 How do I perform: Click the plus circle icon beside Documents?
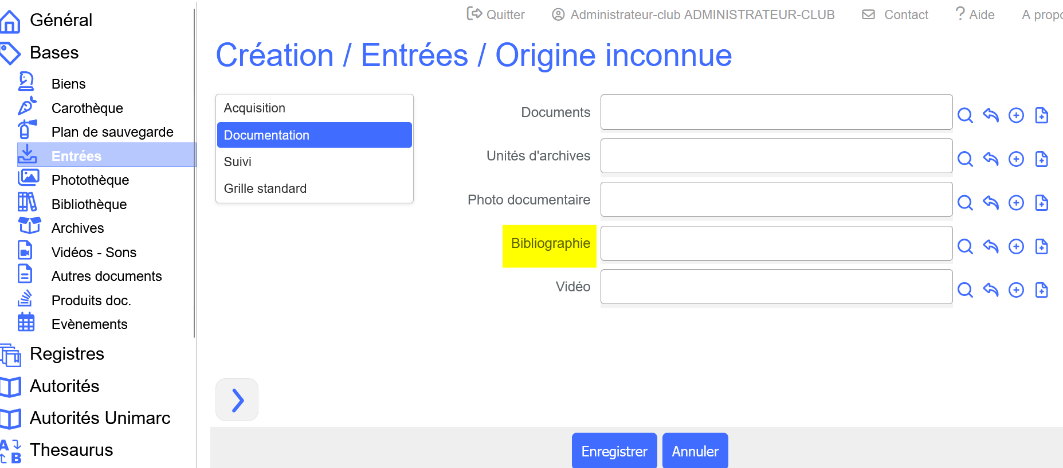pyautogui.click(x=1016, y=115)
